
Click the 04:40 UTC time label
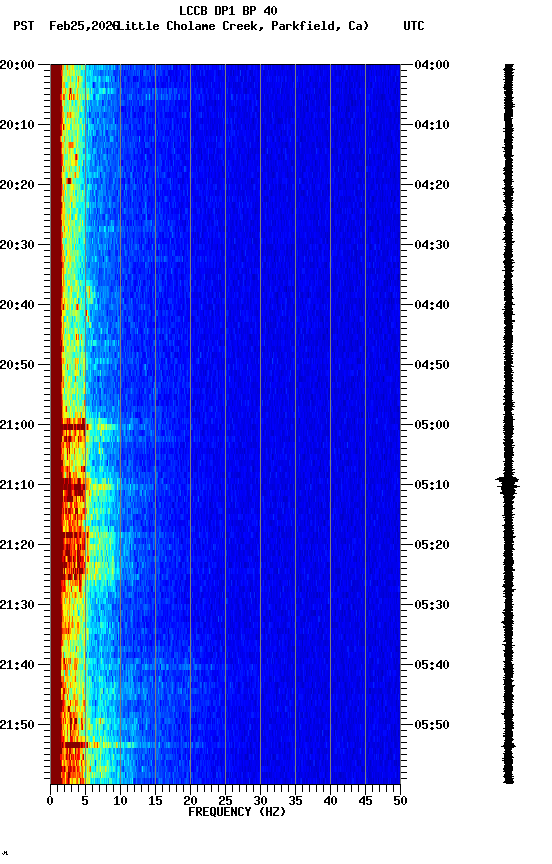432,305
